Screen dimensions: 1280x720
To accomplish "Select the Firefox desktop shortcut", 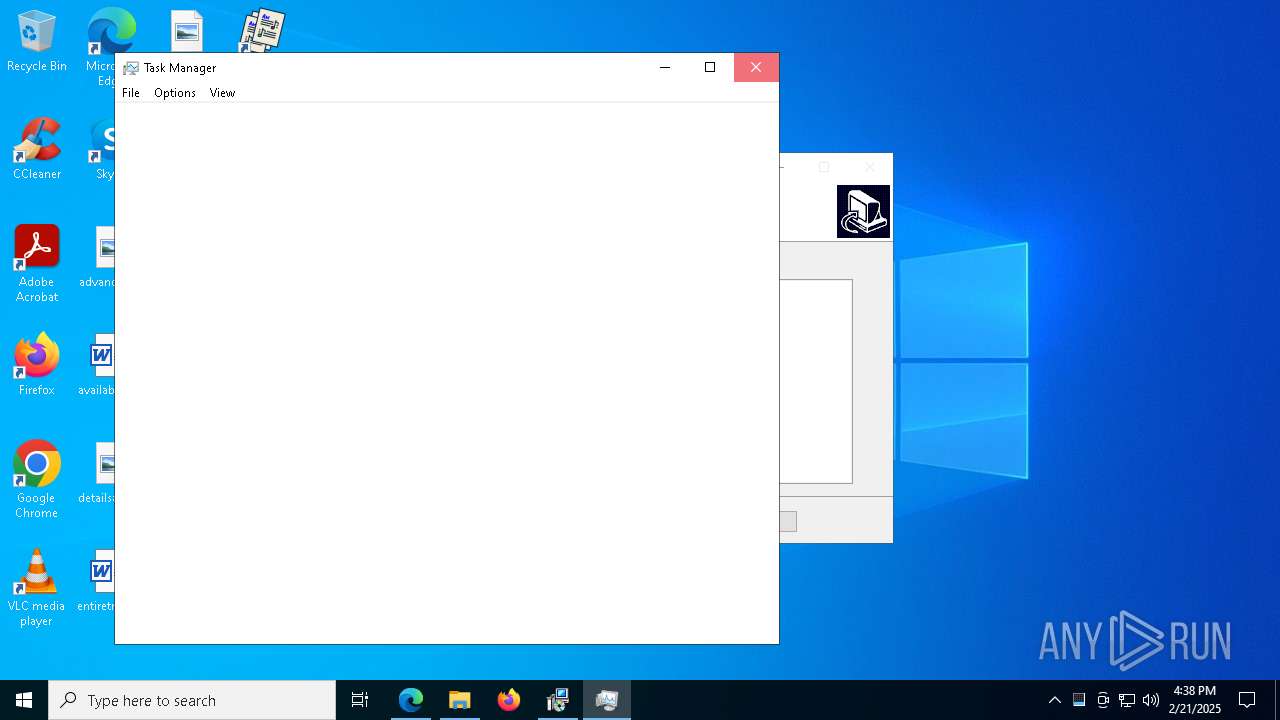I will click(37, 365).
